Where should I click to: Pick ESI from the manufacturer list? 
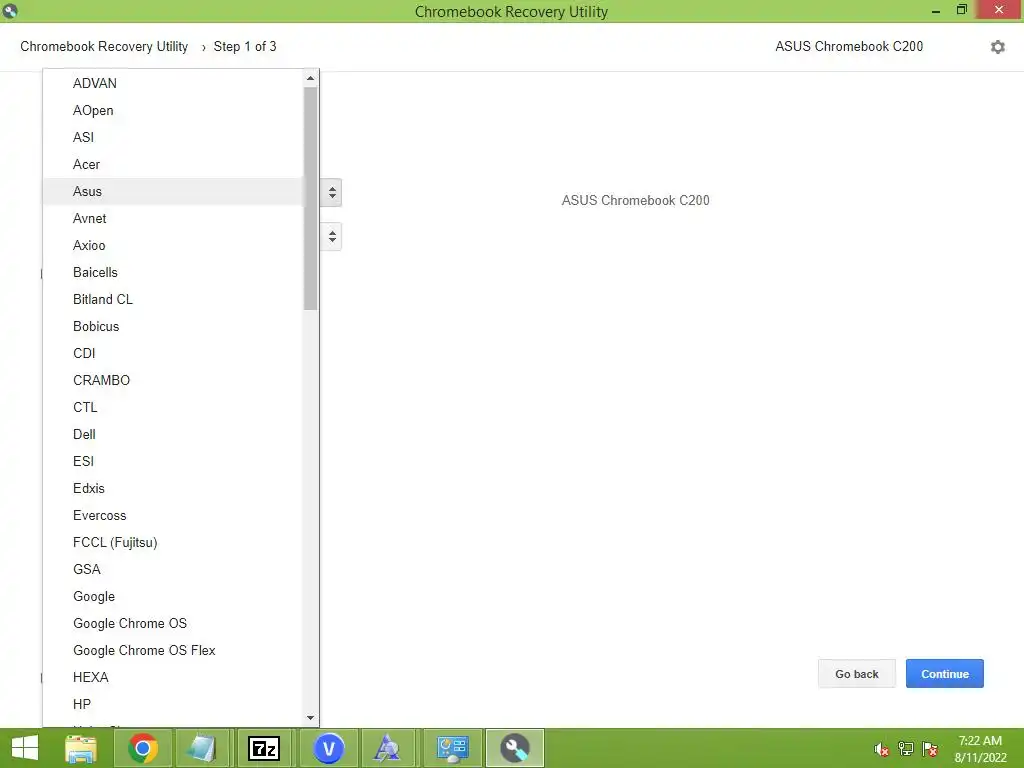click(x=173, y=461)
